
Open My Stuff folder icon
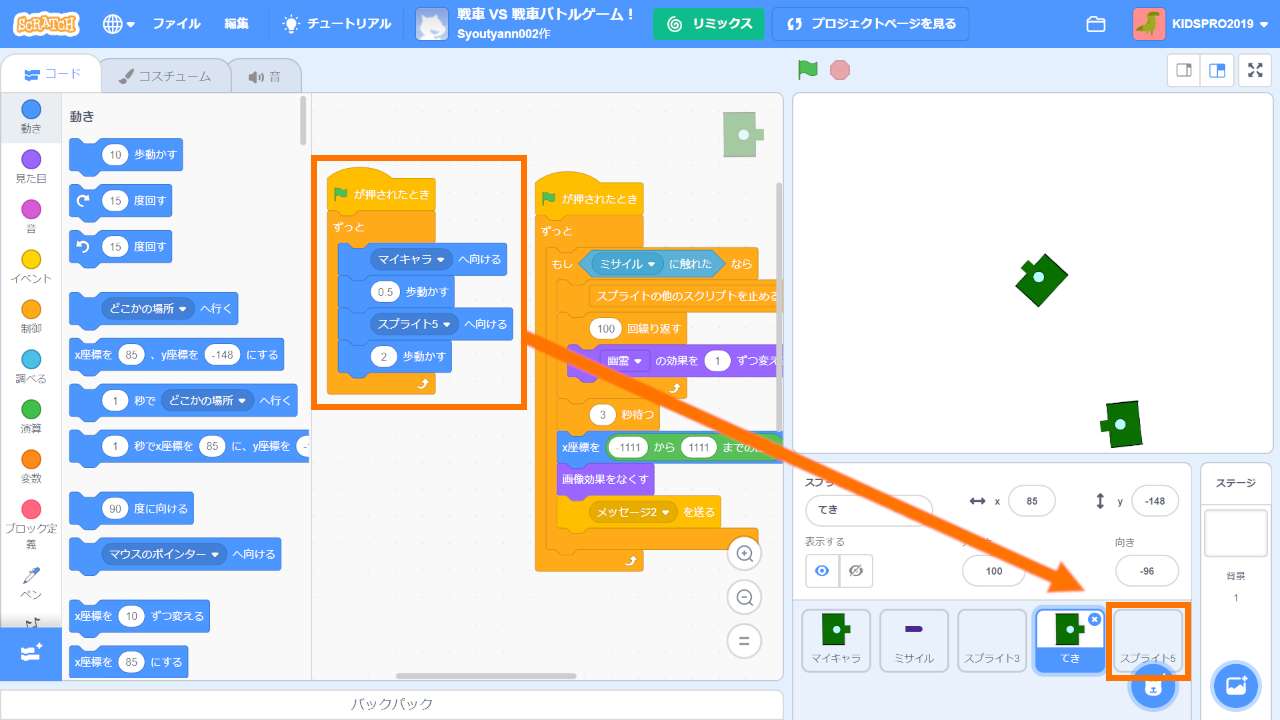[x=1095, y=24]
